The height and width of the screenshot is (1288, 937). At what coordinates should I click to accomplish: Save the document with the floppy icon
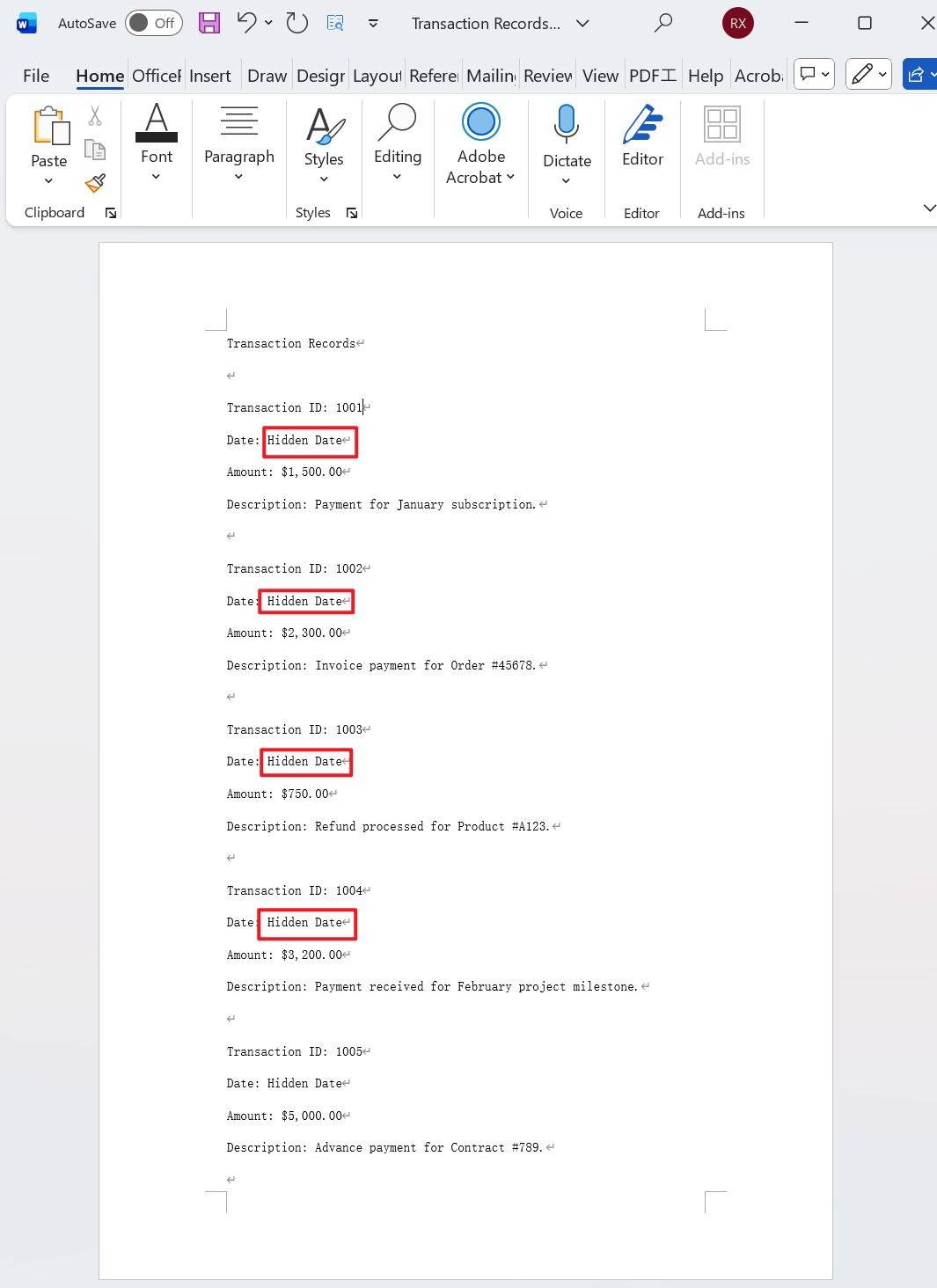coord(209,23)
